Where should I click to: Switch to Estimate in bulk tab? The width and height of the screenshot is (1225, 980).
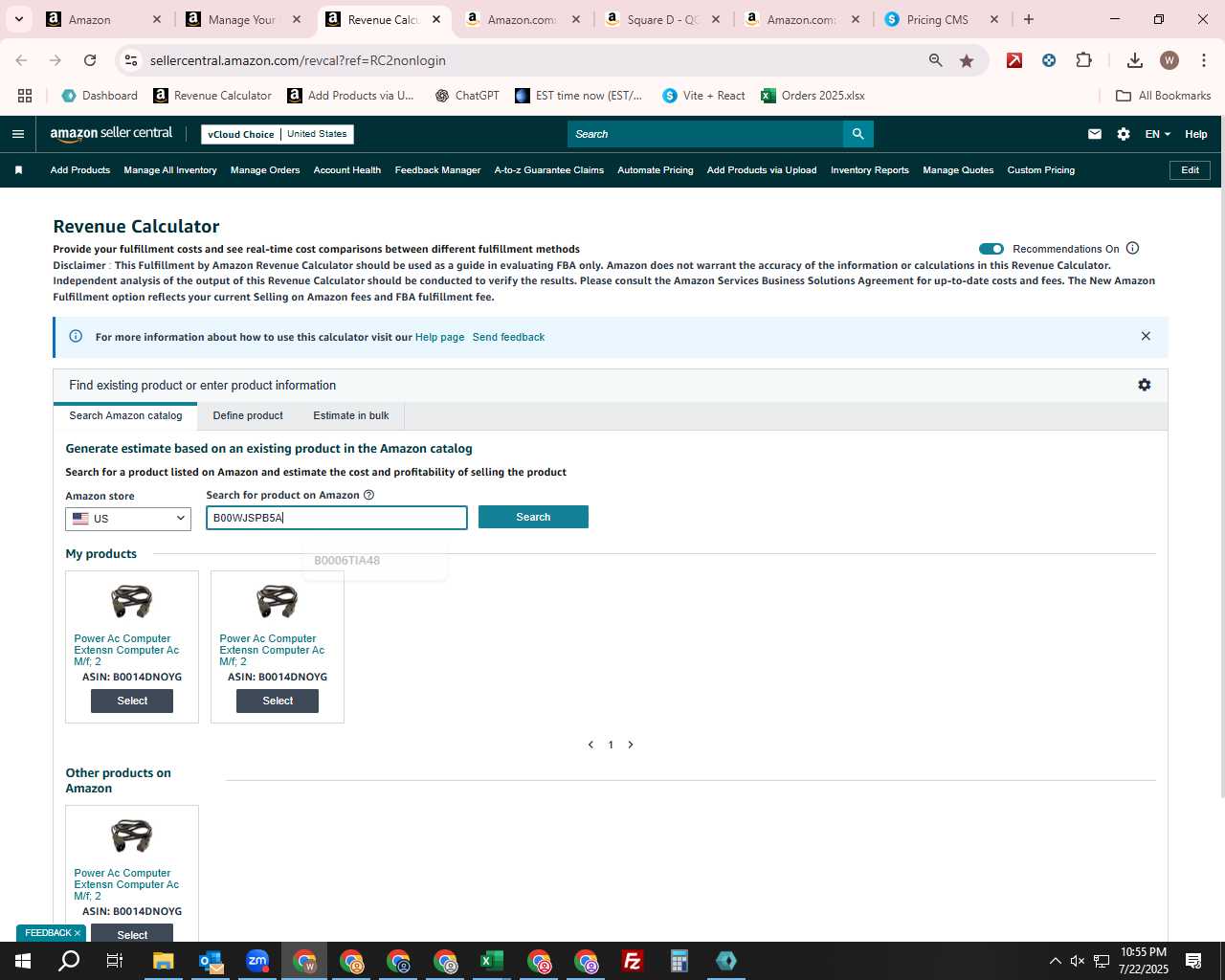351,415
